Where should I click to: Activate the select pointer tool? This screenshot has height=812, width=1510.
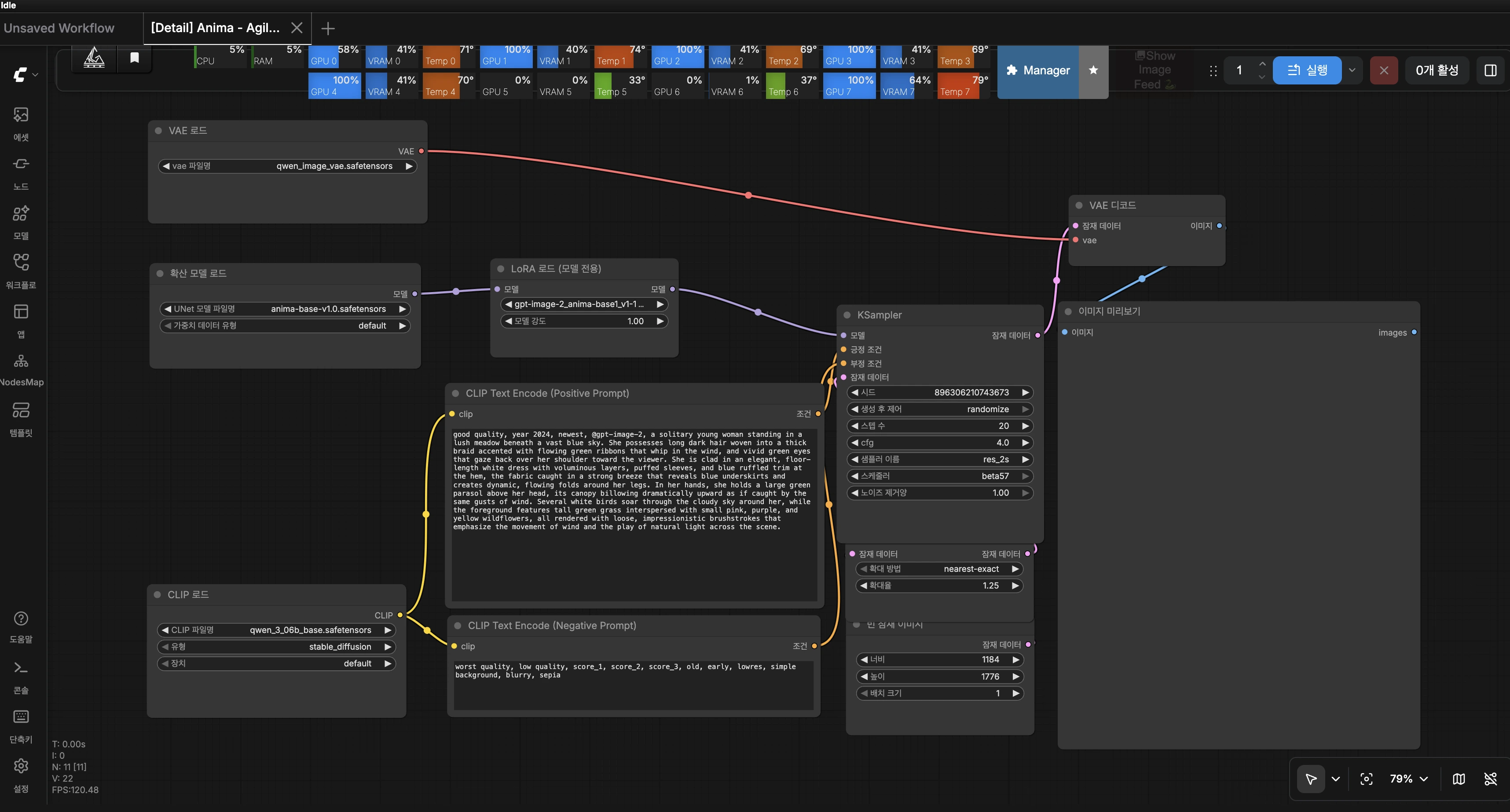click(1311, 779)
